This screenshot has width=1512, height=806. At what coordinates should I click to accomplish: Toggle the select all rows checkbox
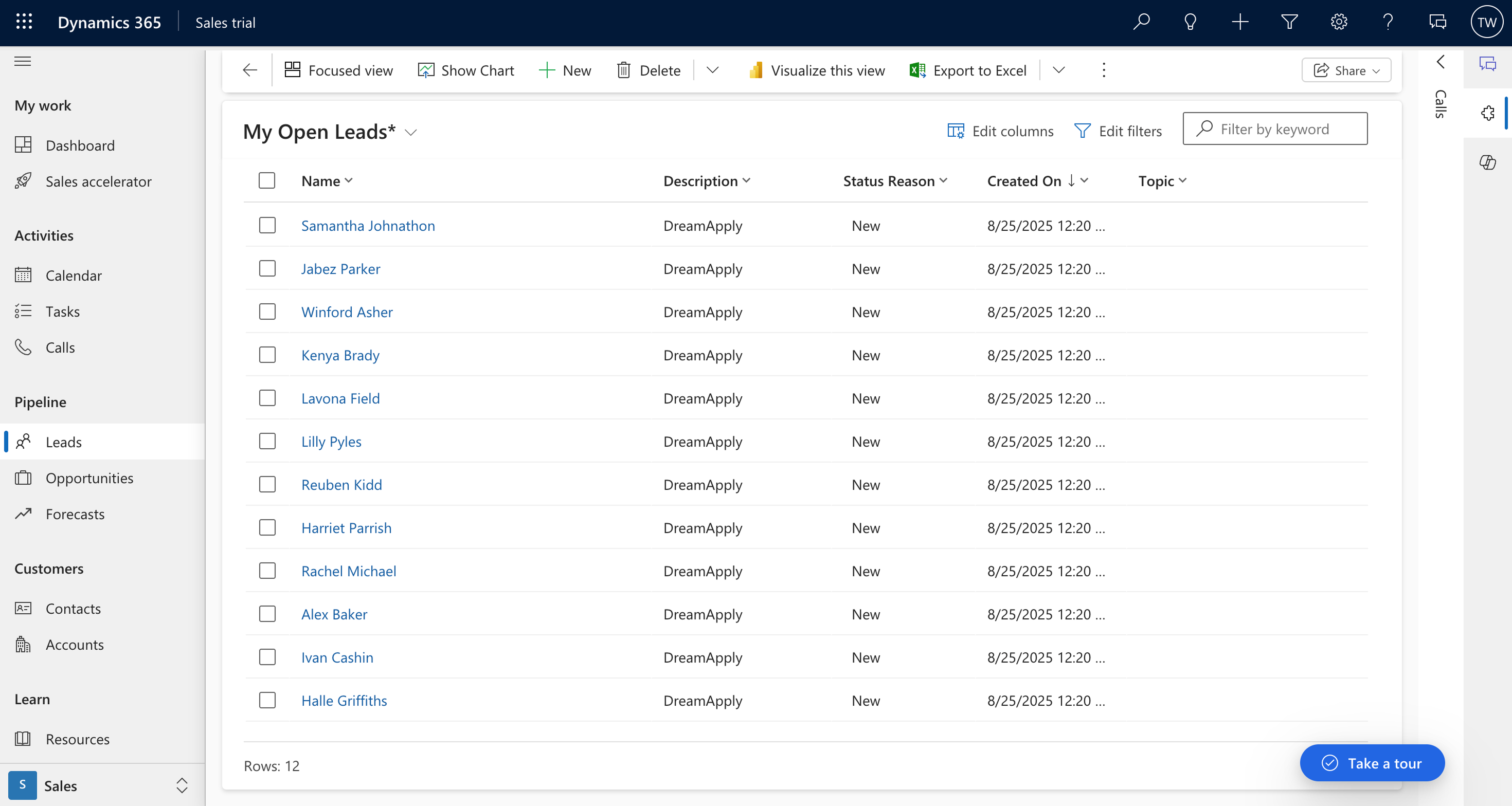click(267, 180)
